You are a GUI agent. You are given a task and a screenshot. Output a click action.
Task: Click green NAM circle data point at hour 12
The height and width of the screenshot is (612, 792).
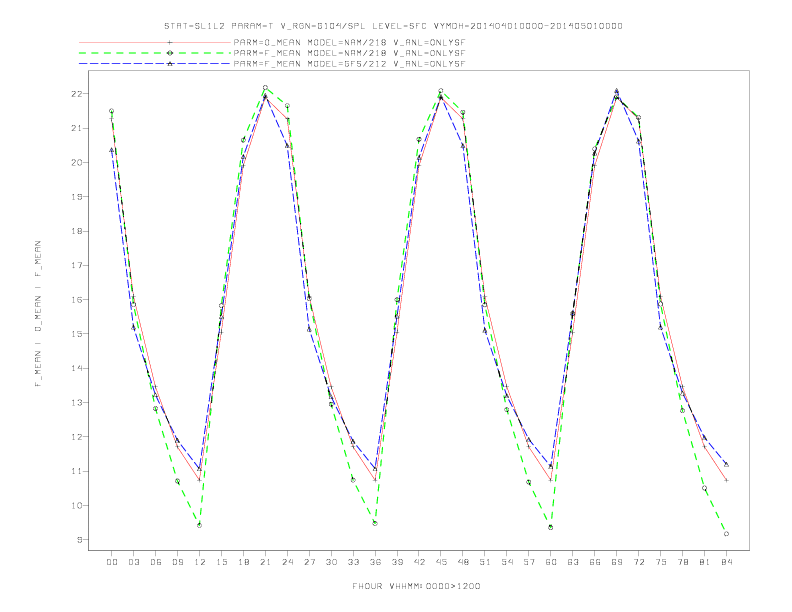(200, 525)
